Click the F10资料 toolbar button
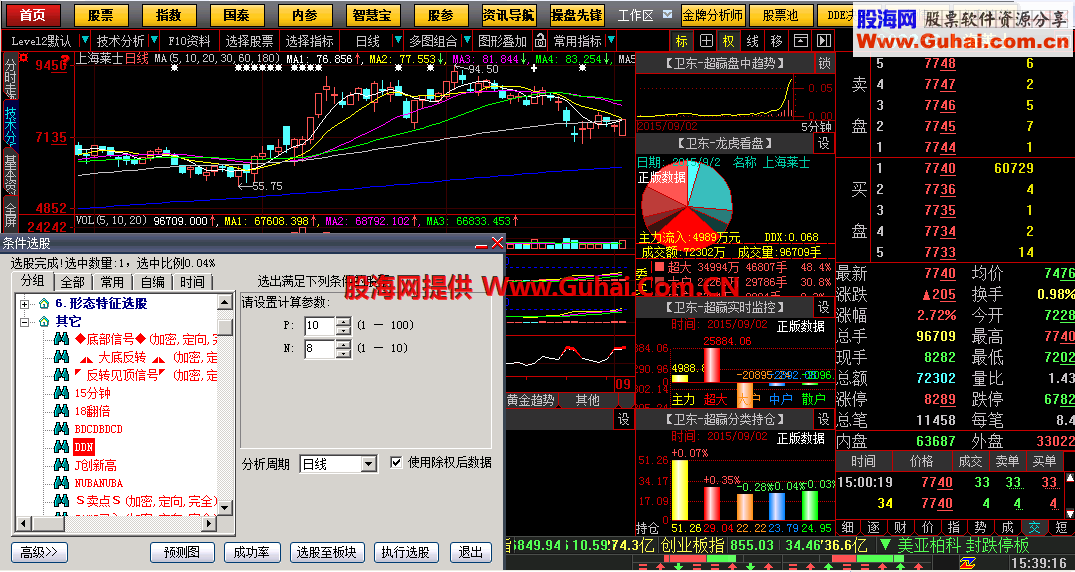The image size is (1075, 572). pos(190,40)
